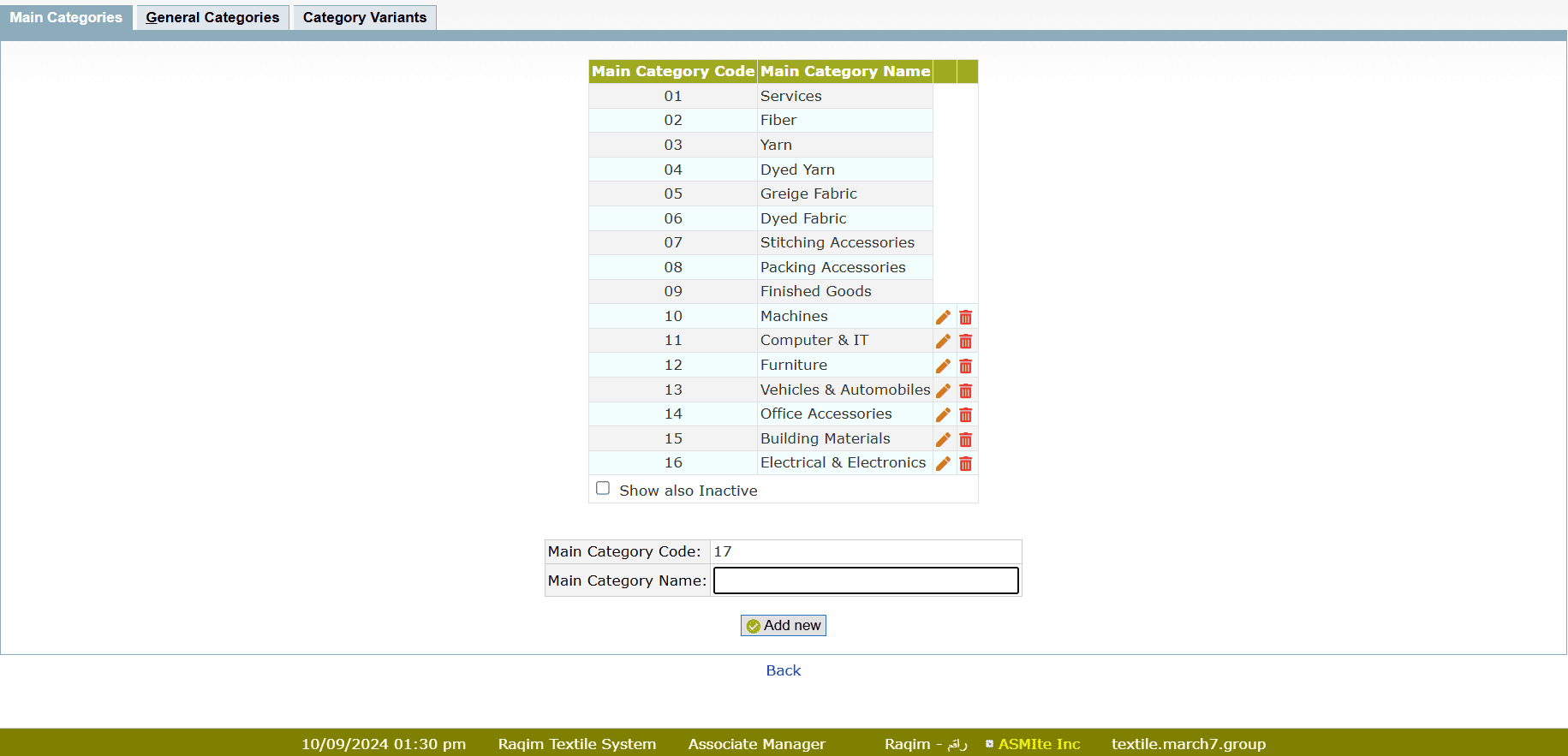1568x756 pixels.
Task: Delete the Machines category row
Action: coord(966,317)
